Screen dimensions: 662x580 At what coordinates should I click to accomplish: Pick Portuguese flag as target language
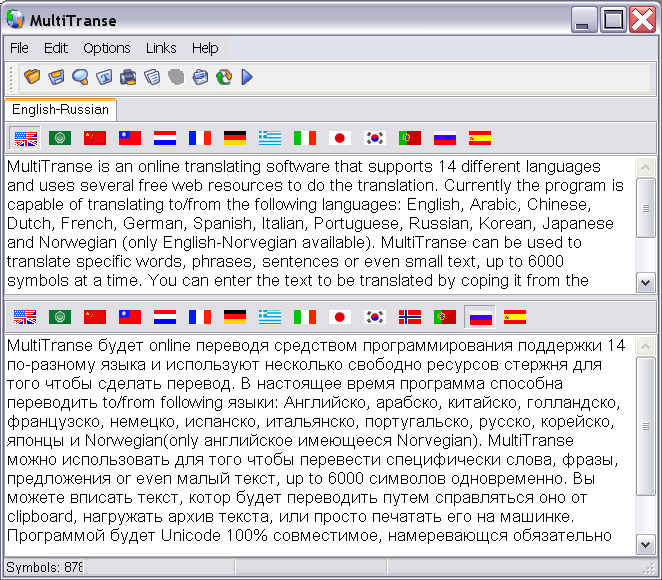tap(445, 317)
